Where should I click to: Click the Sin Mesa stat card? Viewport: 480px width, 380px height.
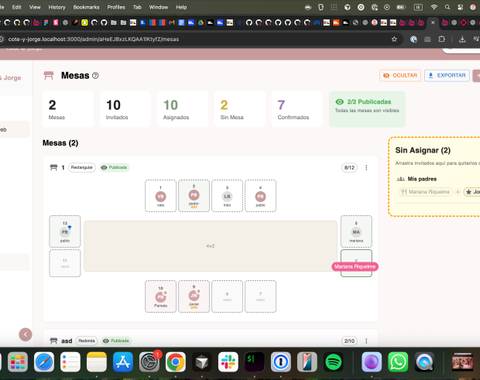[x=240, y=109]
